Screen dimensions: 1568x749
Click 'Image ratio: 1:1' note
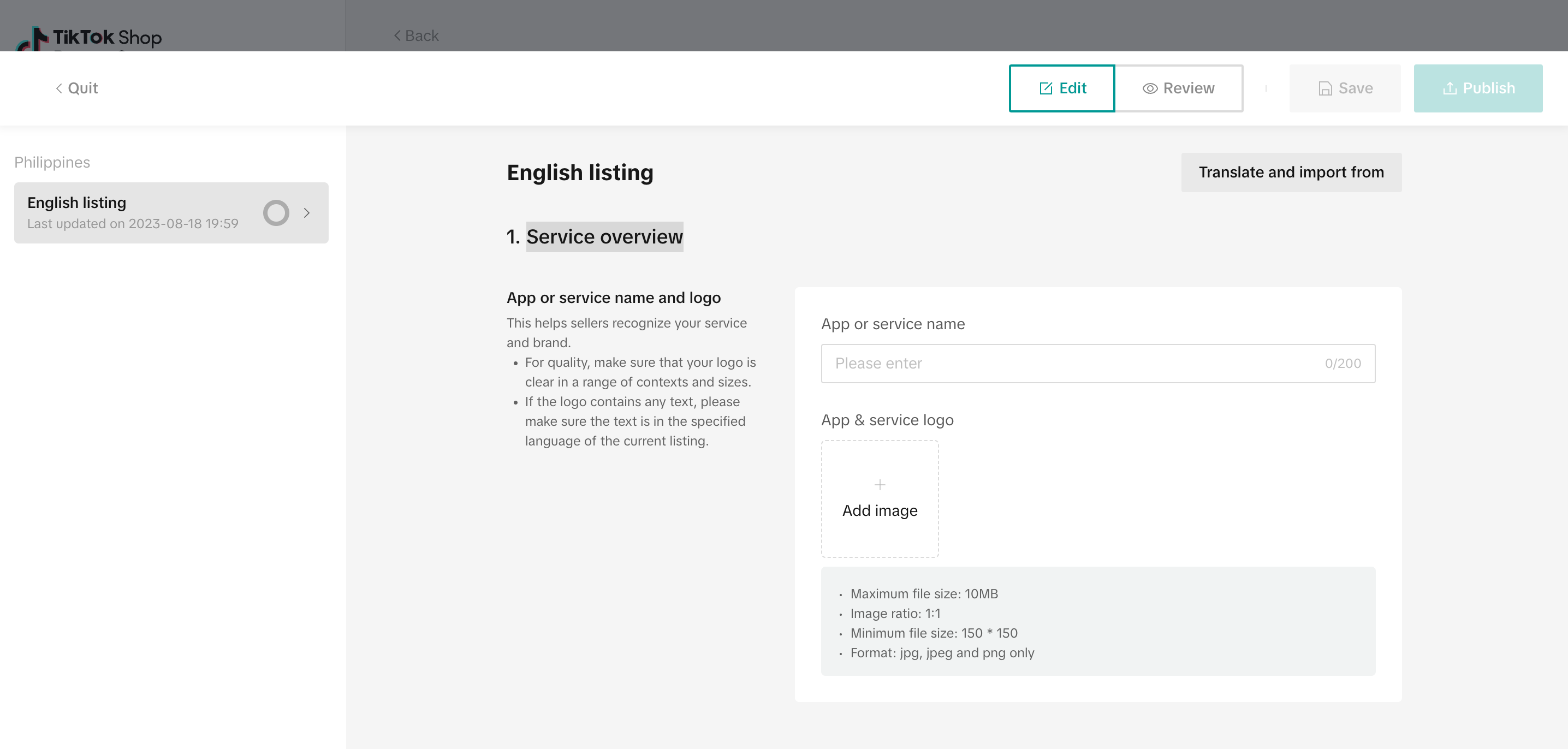point(895,613)
